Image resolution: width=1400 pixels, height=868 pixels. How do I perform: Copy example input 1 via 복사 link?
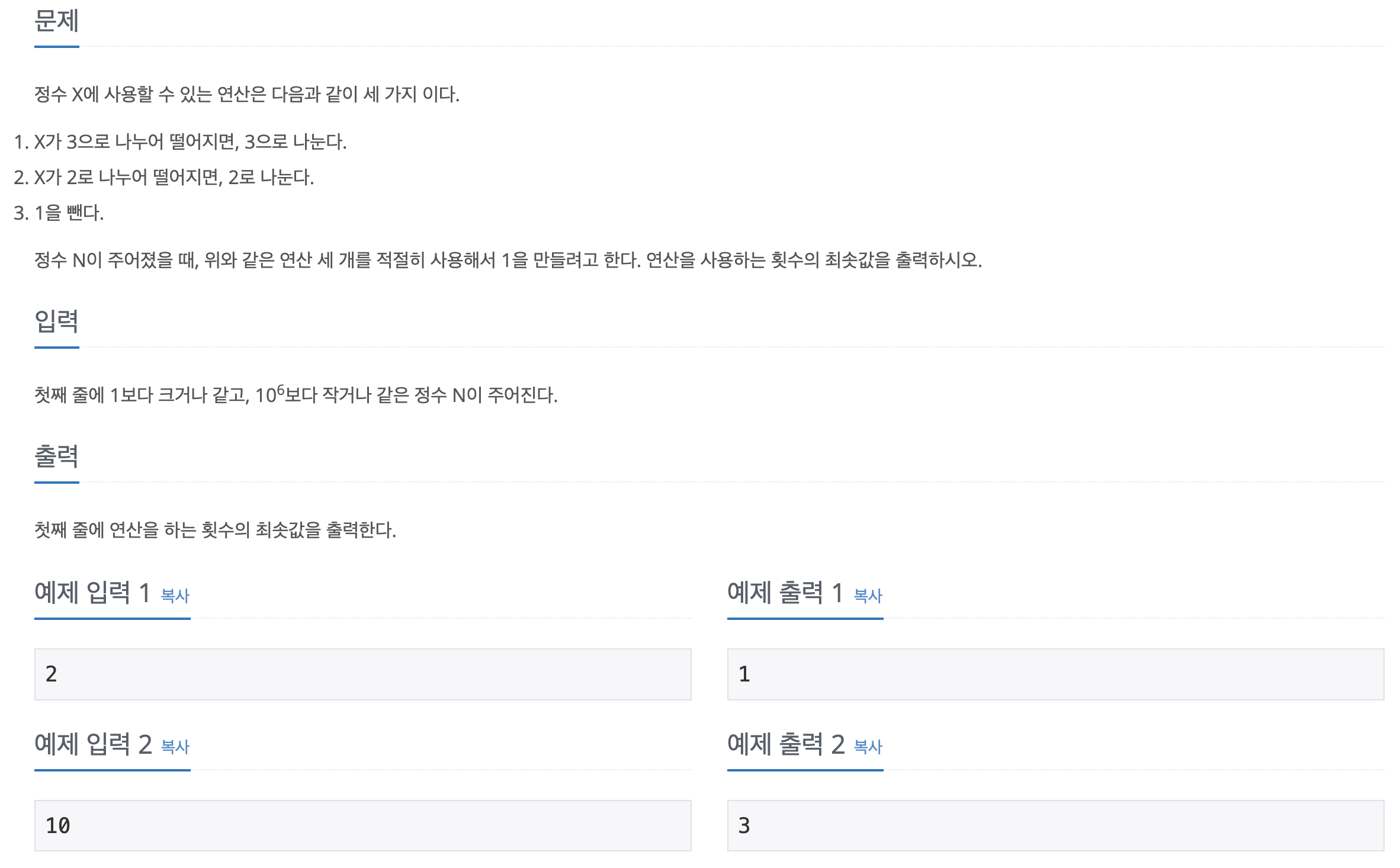tap(175, 596)
